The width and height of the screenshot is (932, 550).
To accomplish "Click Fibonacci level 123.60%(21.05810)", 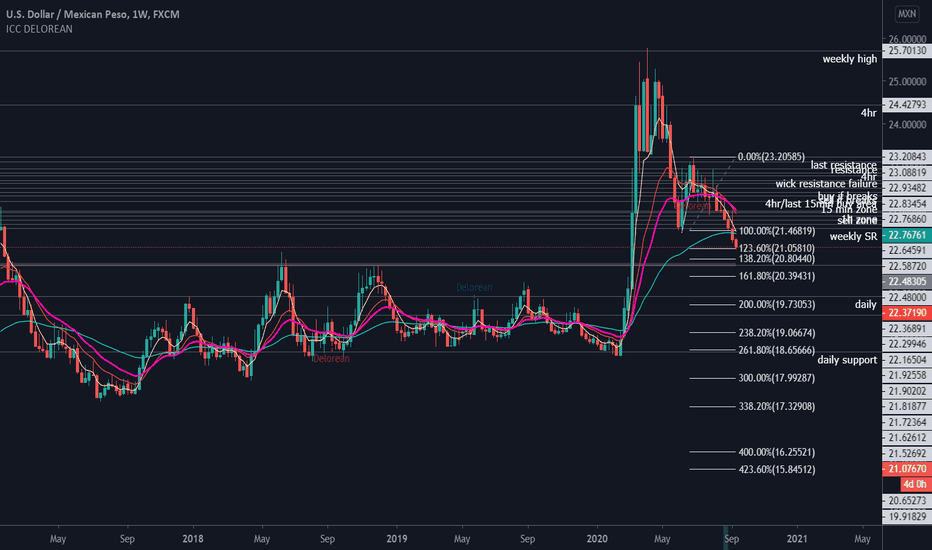I will click(777, 248).
